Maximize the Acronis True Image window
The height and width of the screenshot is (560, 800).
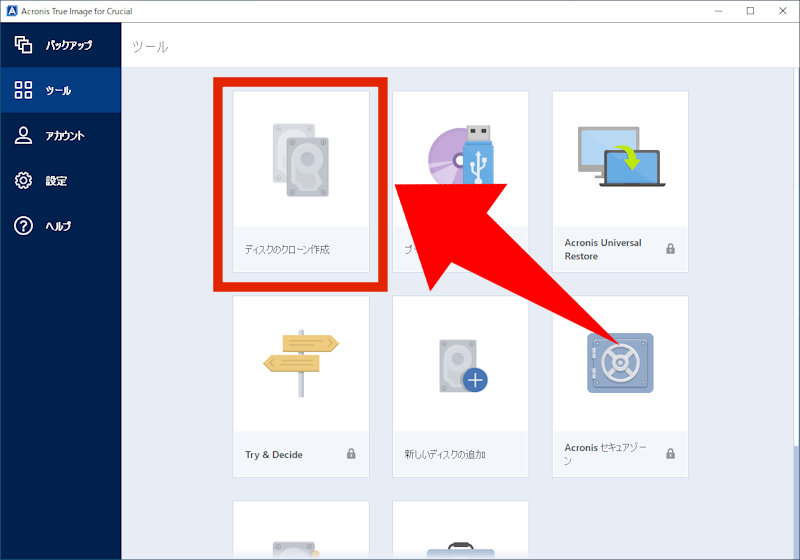[x=750, y=11]
